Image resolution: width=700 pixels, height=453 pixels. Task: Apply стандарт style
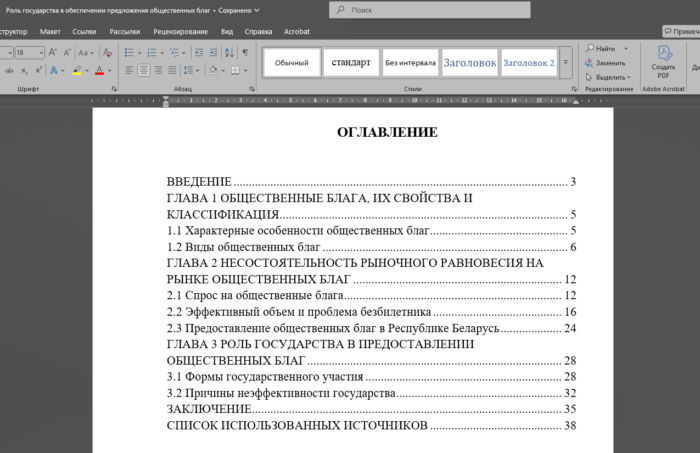(x=351, y=62)
